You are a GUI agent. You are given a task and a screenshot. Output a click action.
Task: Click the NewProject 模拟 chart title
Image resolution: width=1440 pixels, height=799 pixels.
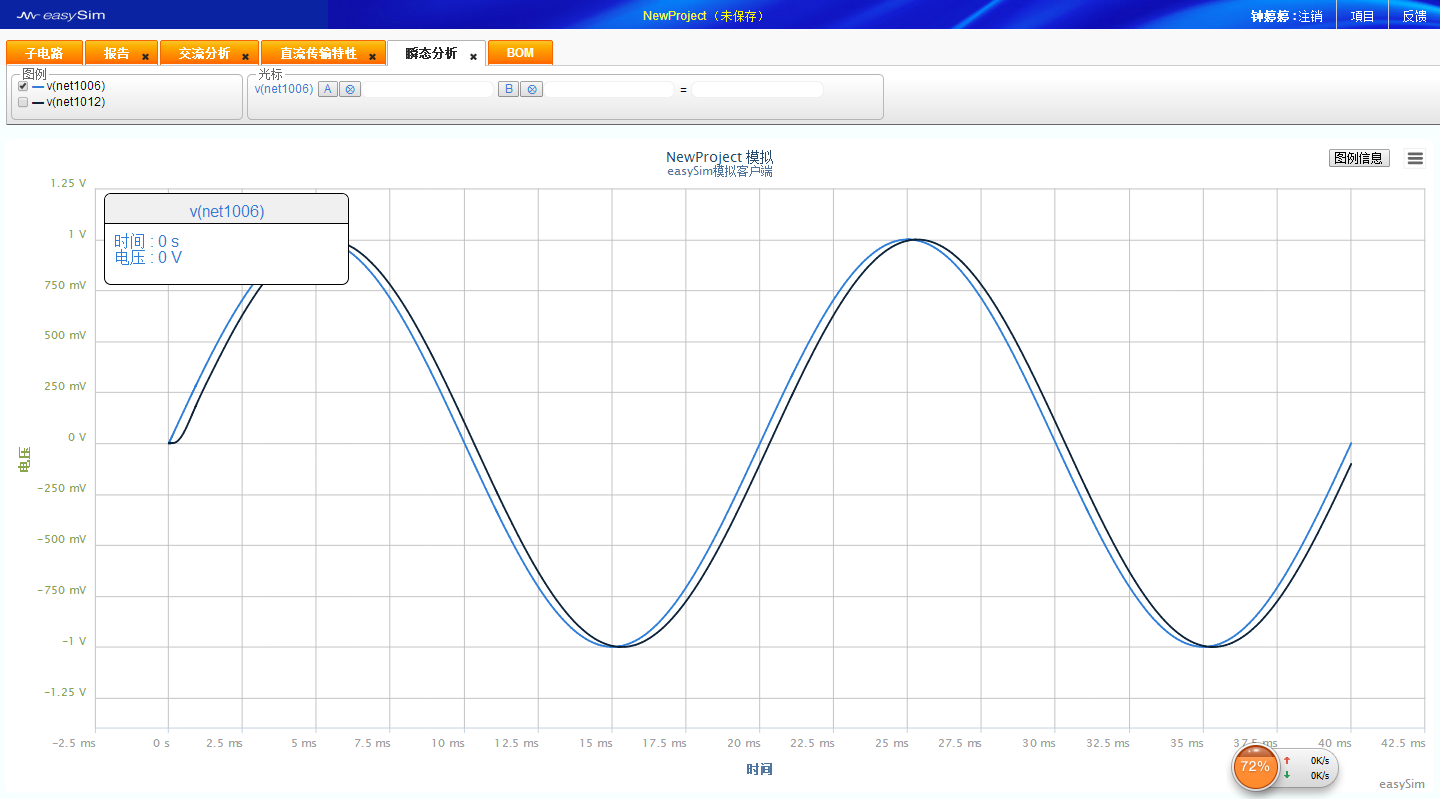(x=719, y=157)
